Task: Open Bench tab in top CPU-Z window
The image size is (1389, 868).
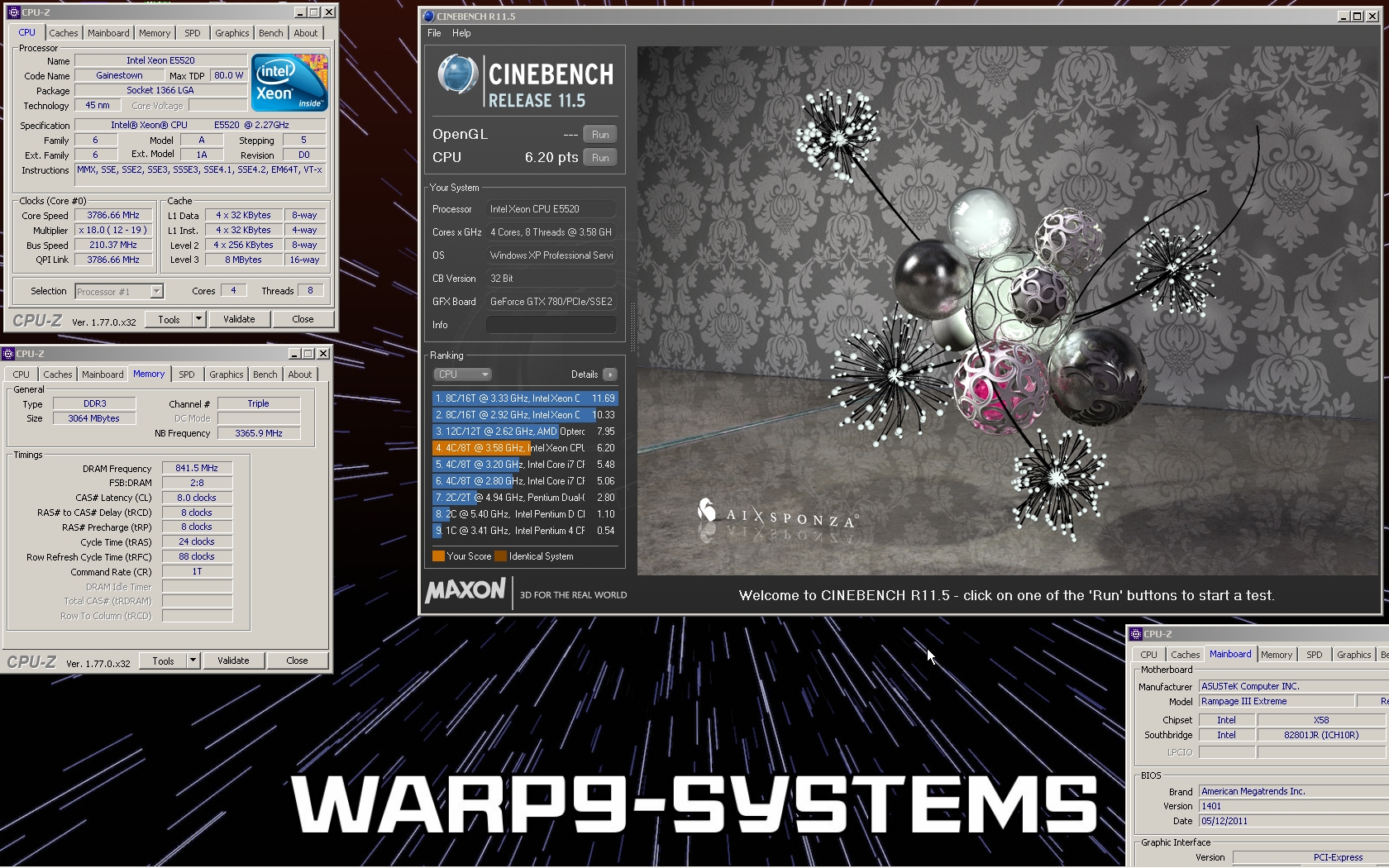Action: point(270,33)
